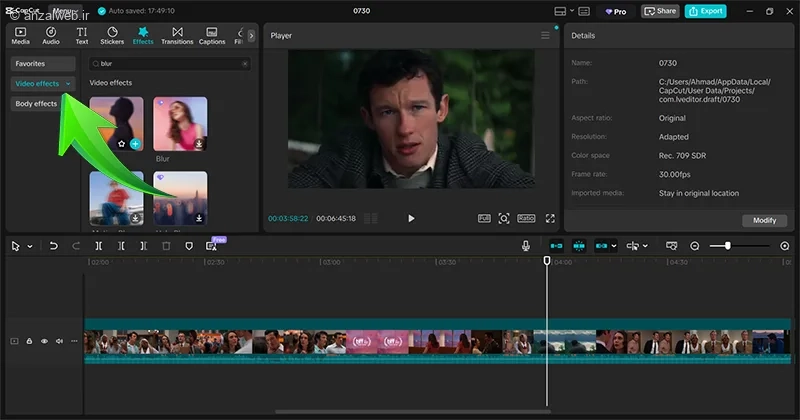Click the timeline zoom slider handle
800x420 pixels.
[727, 245]
